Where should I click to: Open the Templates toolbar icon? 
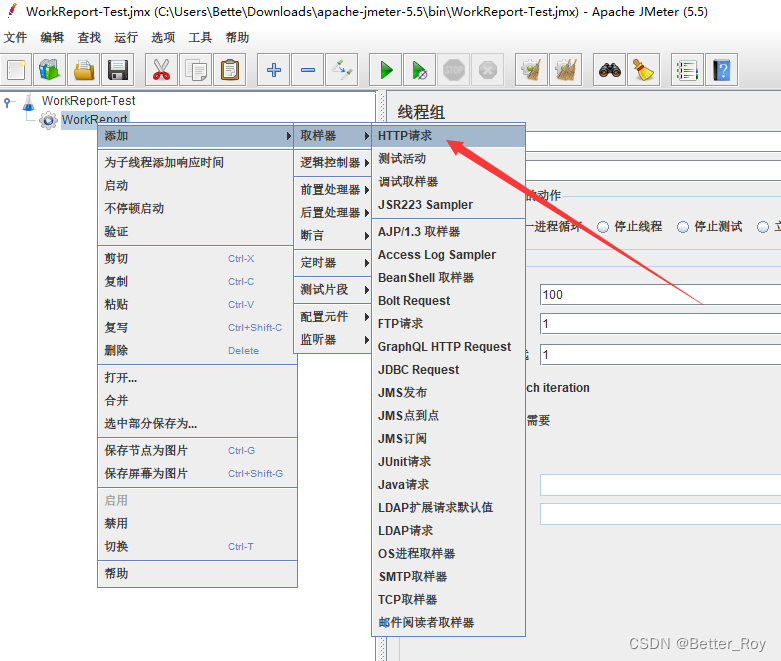[49, 70]
